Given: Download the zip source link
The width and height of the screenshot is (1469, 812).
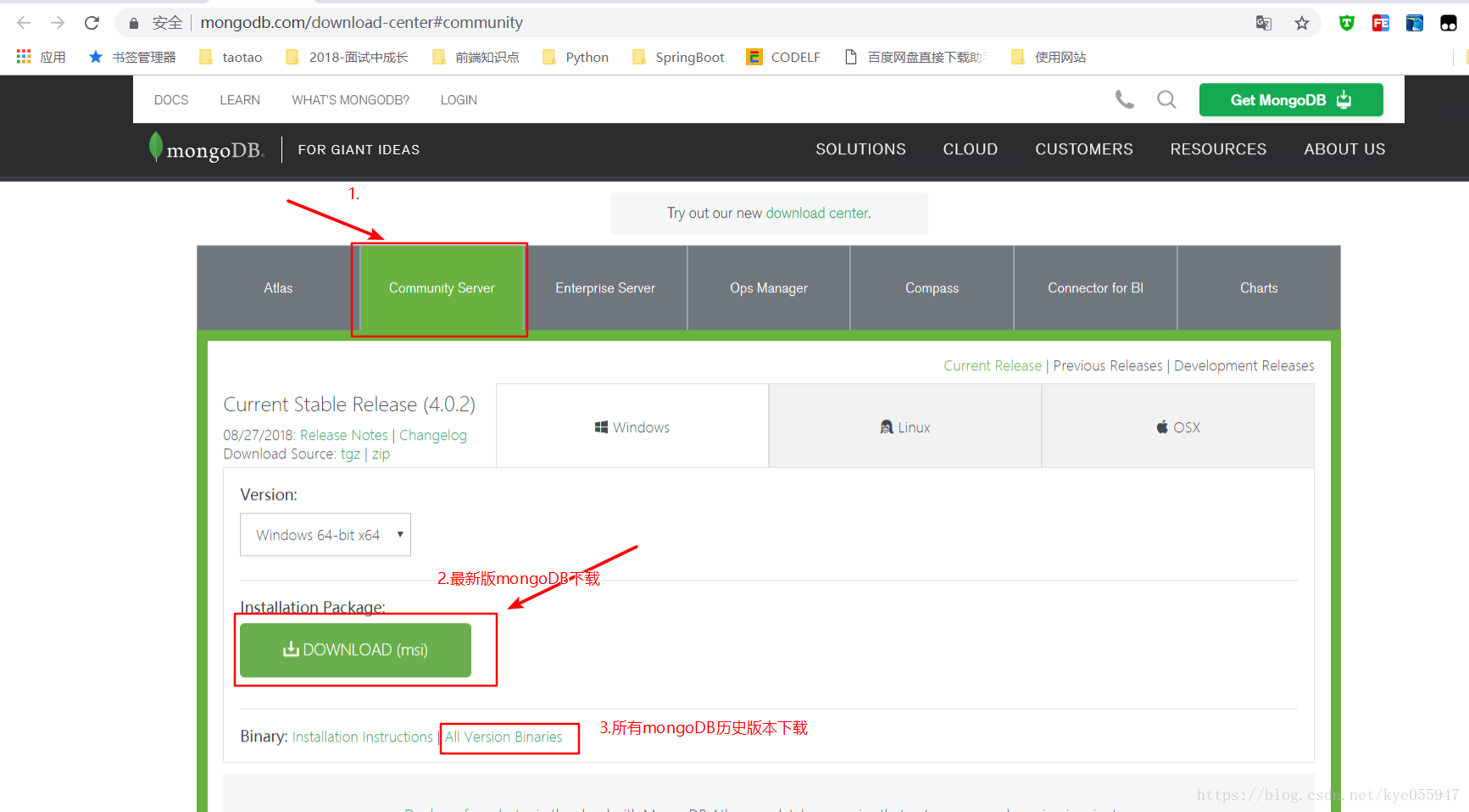Looking at the screenshot, I should (381, 454).
